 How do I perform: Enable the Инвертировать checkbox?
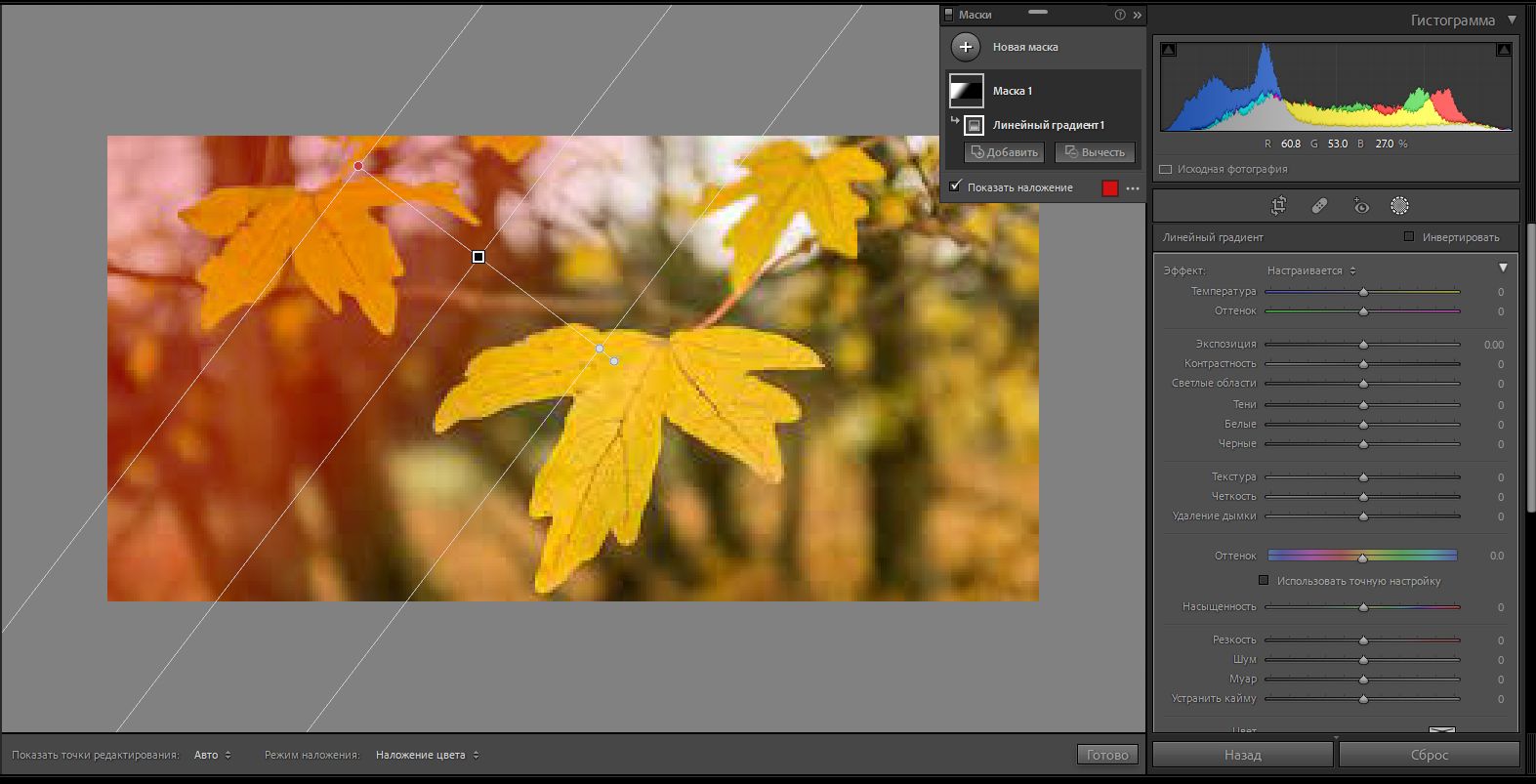tap(1409, 236)
